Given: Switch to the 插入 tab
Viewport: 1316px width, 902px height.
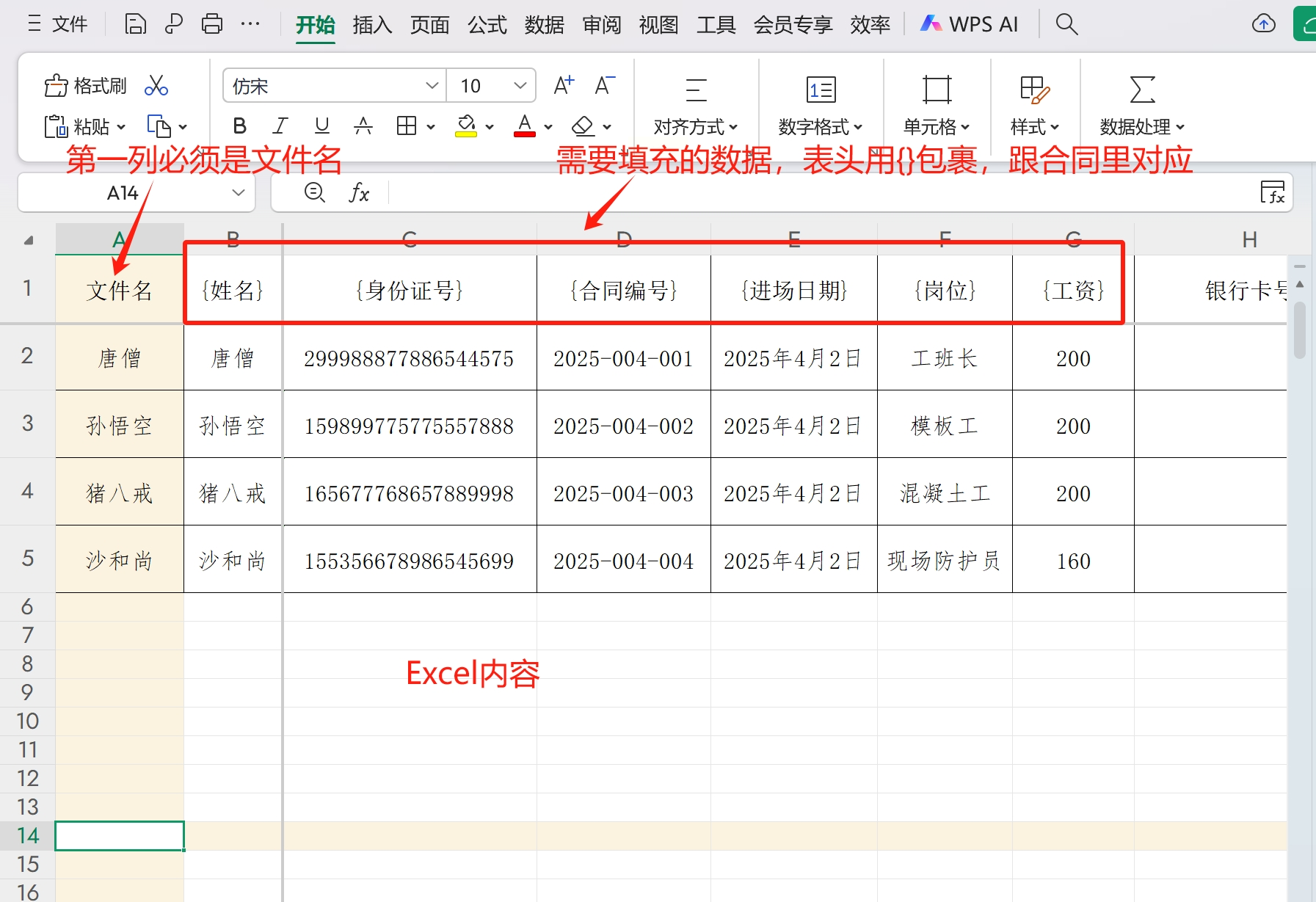Looking at the screenshot, I should coord(372,25).
